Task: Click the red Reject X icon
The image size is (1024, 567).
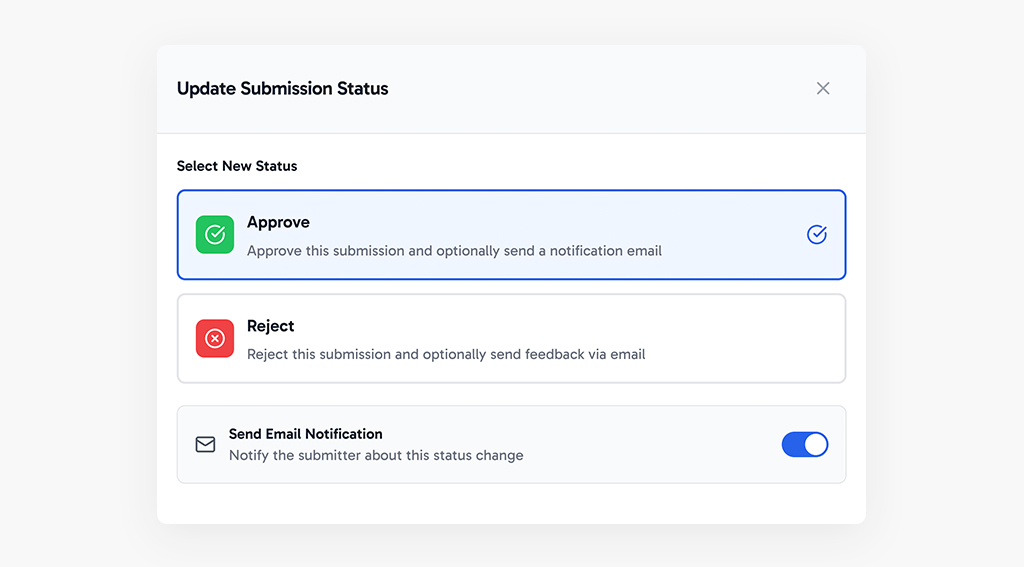Action: (x=215, y=339)
